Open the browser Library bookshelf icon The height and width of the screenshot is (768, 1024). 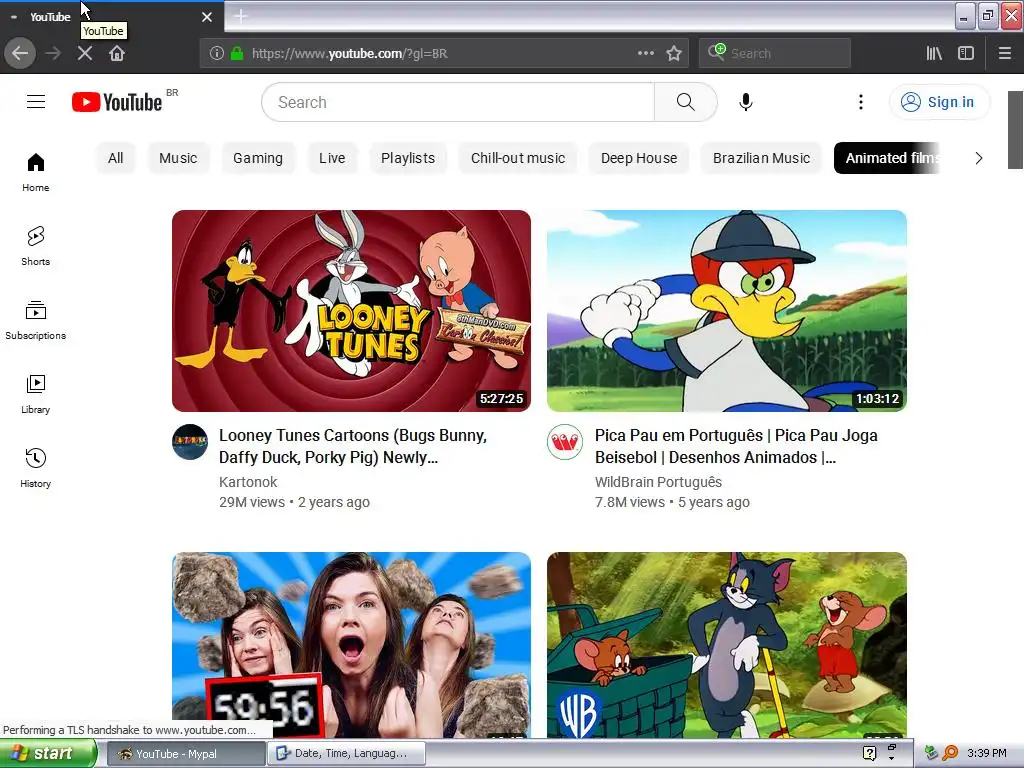point(934,54)
